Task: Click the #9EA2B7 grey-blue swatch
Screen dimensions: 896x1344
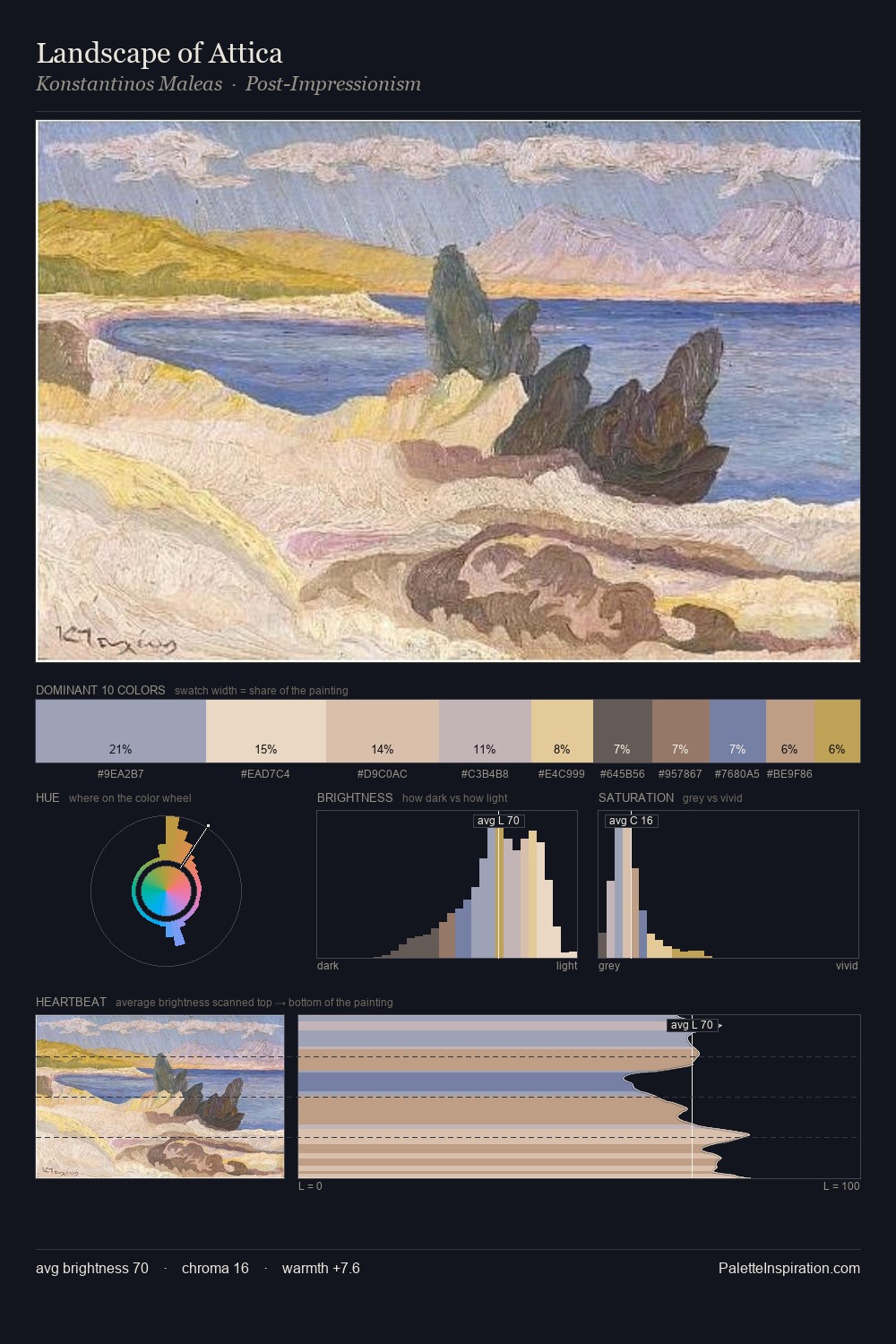Action: click(x=121, y=731)
